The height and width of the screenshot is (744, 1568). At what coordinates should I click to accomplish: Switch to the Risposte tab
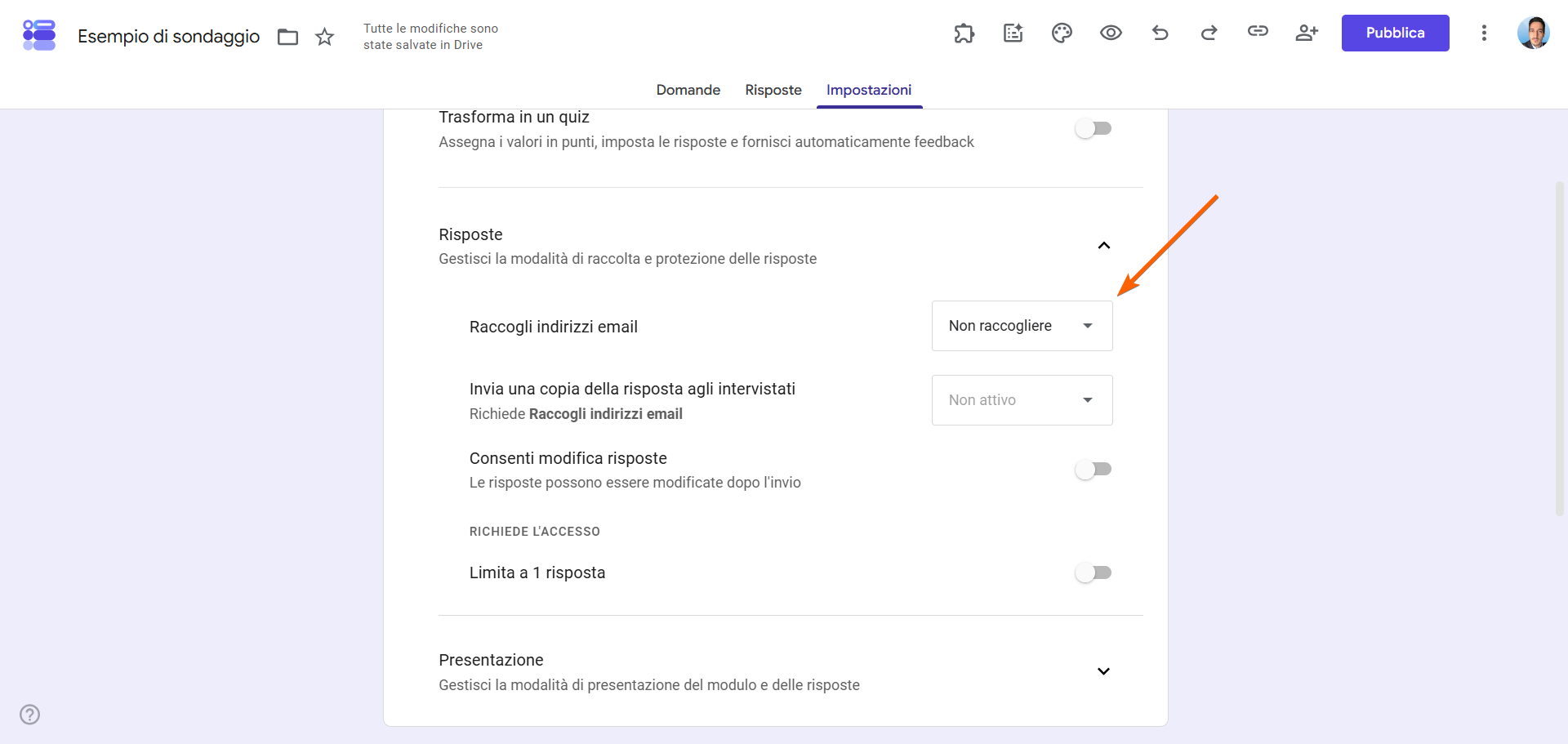click(773, 90)
